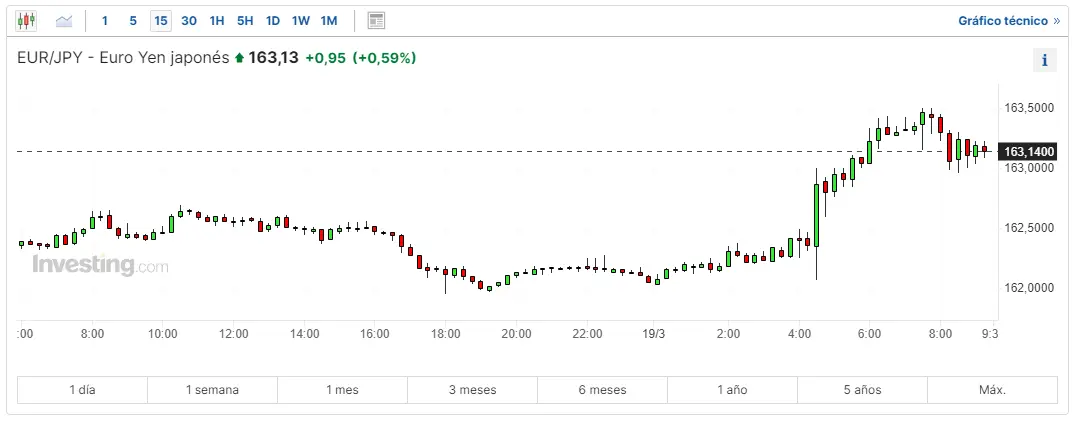Click the 163,5000 axis label

(x=1030, y=108)
